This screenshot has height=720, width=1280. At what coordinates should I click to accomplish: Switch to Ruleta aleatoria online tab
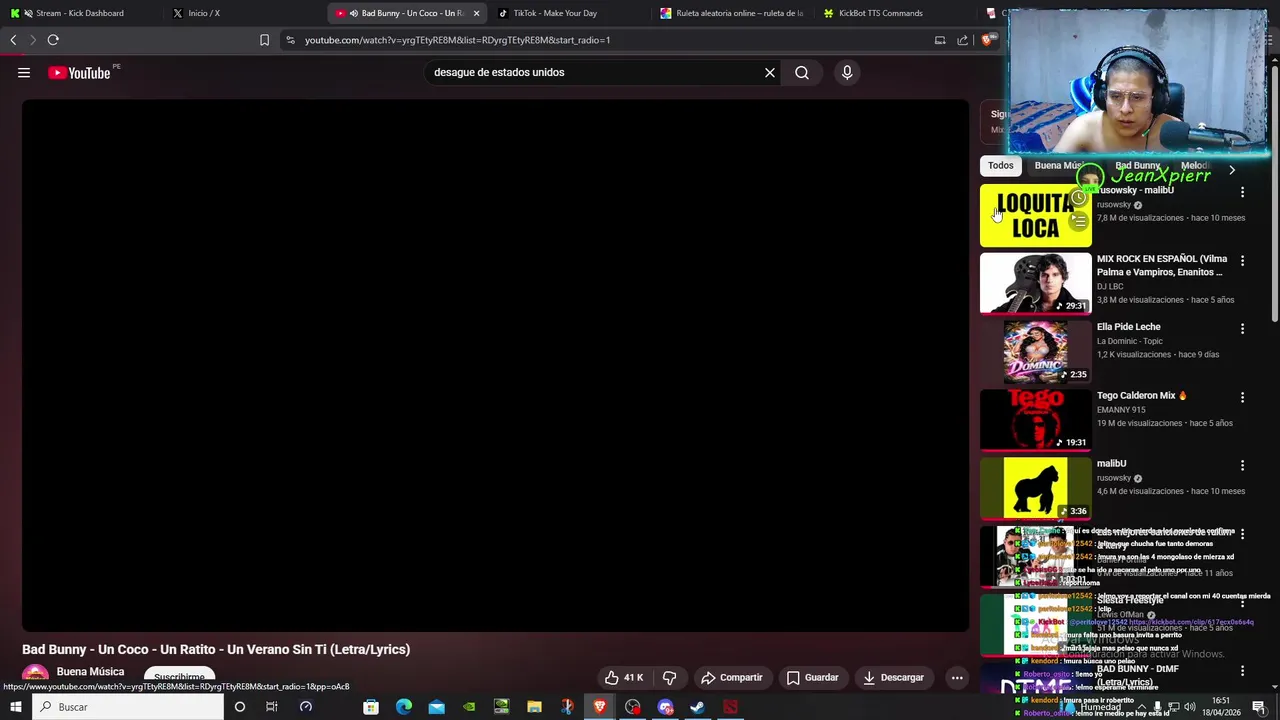732,13
